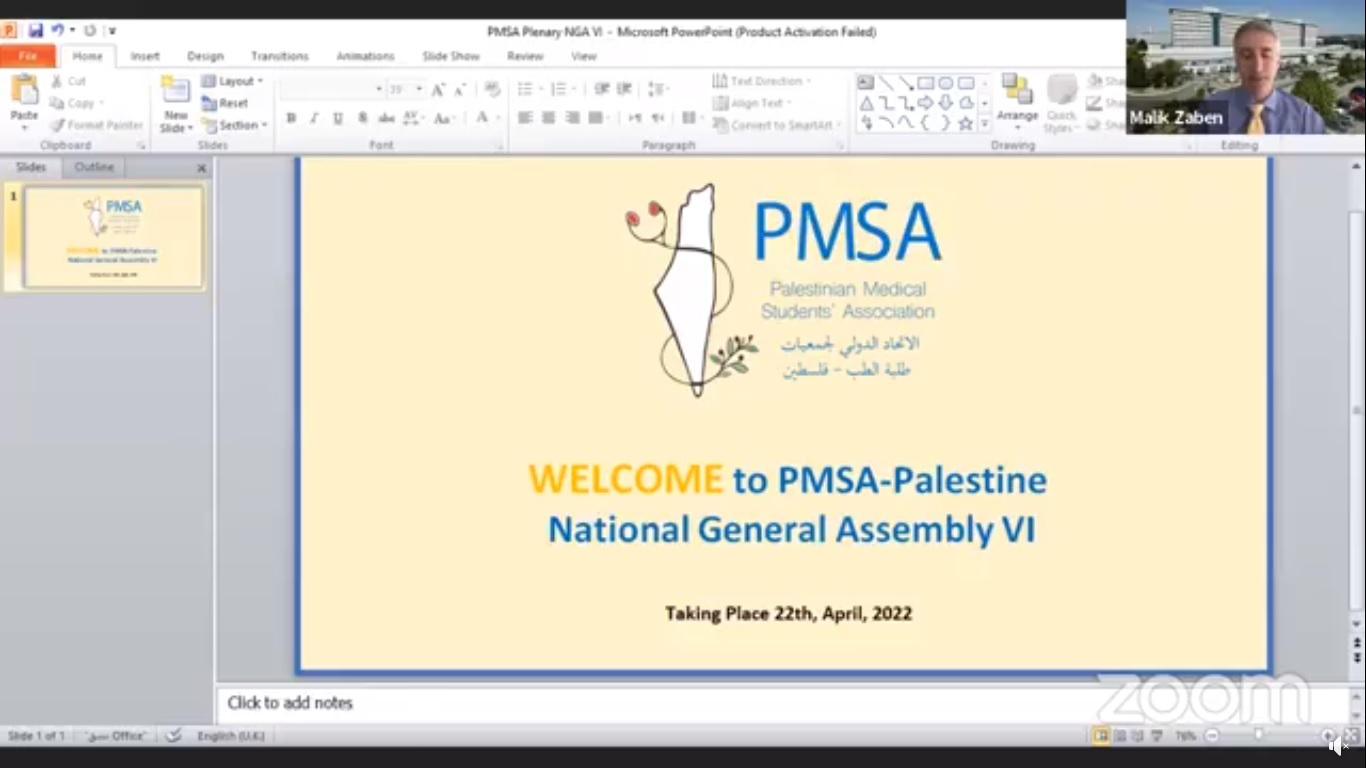1366x768 pixels.
Task: Select the Down Arrow shape
Action: pos(946,103)
